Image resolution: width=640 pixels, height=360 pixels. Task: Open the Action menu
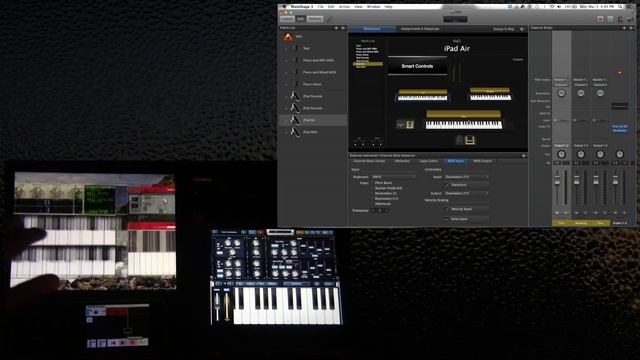tap(344, 7)
